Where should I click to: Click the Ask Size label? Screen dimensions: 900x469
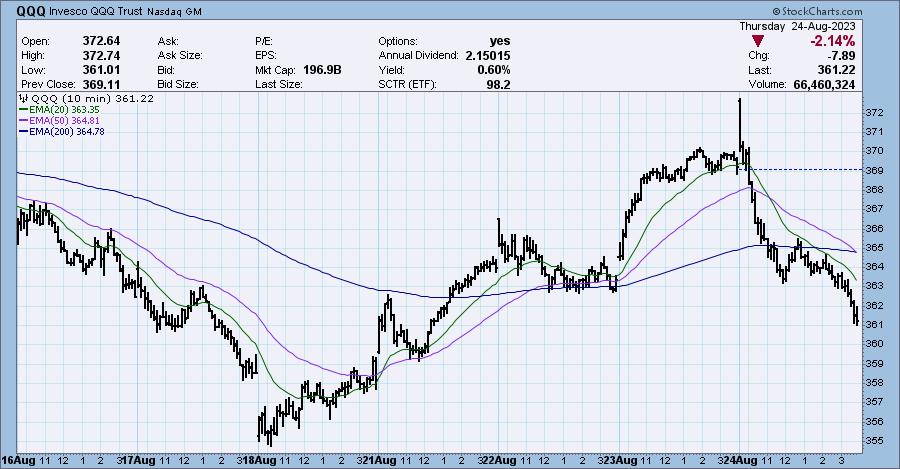point(180,56)
